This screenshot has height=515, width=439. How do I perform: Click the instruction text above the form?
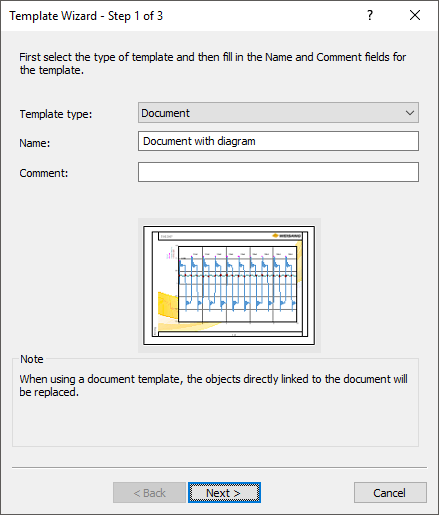212,63
